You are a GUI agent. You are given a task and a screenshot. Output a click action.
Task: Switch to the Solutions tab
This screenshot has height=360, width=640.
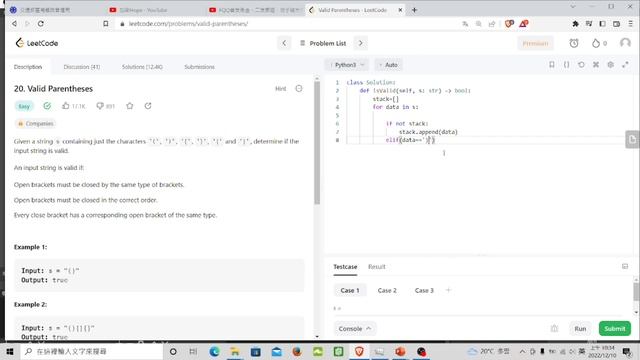pos(142,67)
